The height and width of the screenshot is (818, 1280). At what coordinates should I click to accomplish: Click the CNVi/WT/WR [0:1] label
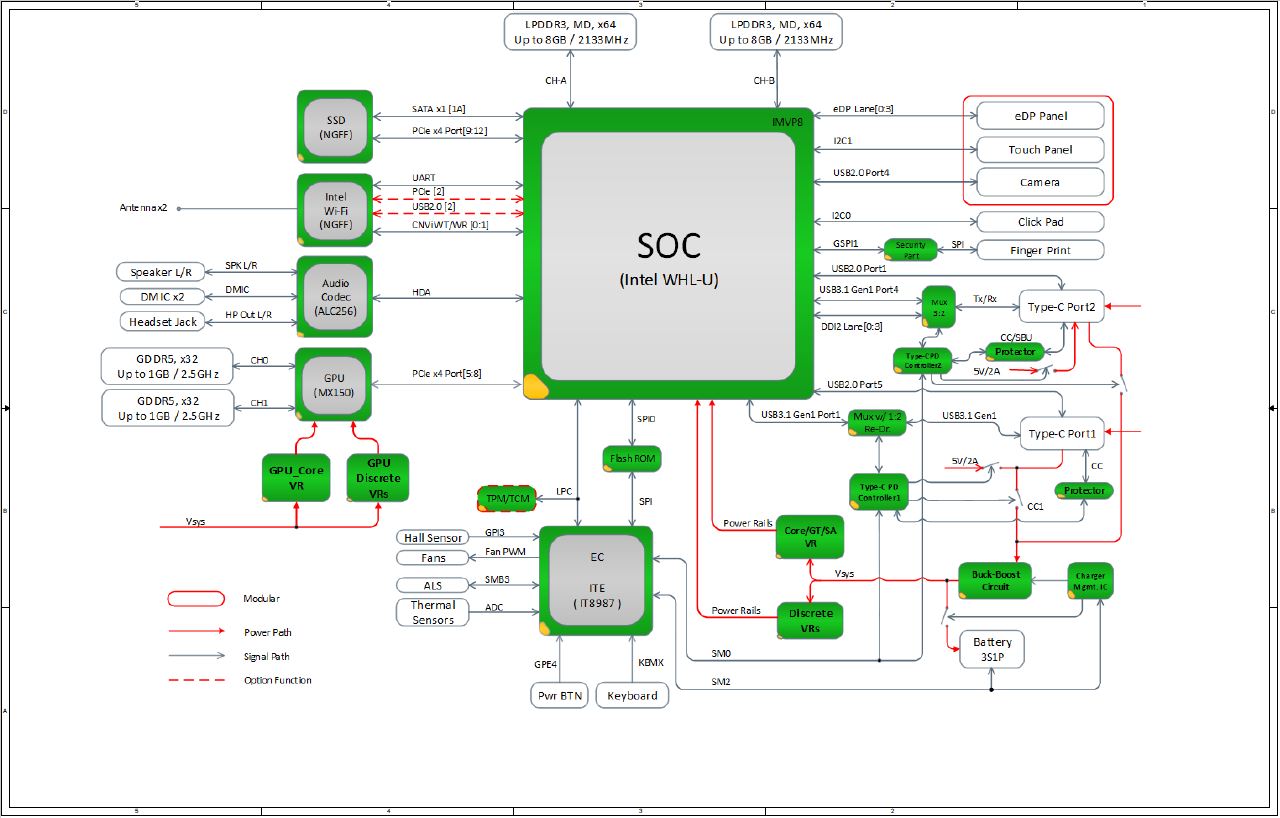click(x=451, y=224)
